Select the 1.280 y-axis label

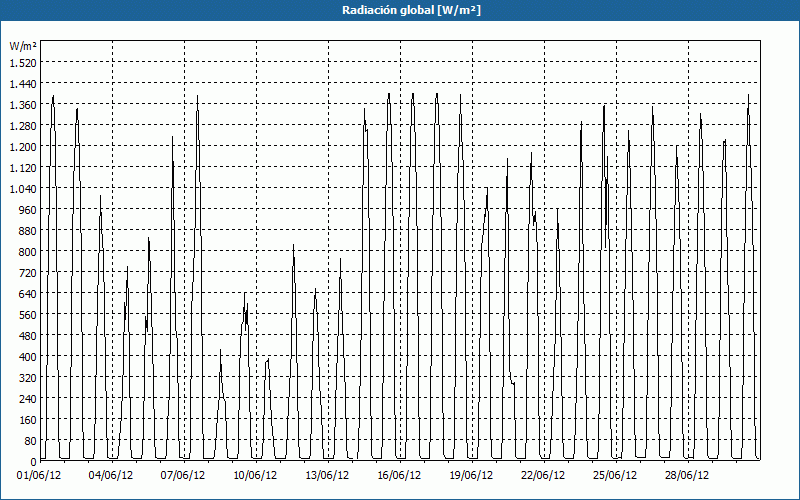[x=23, y=126]
